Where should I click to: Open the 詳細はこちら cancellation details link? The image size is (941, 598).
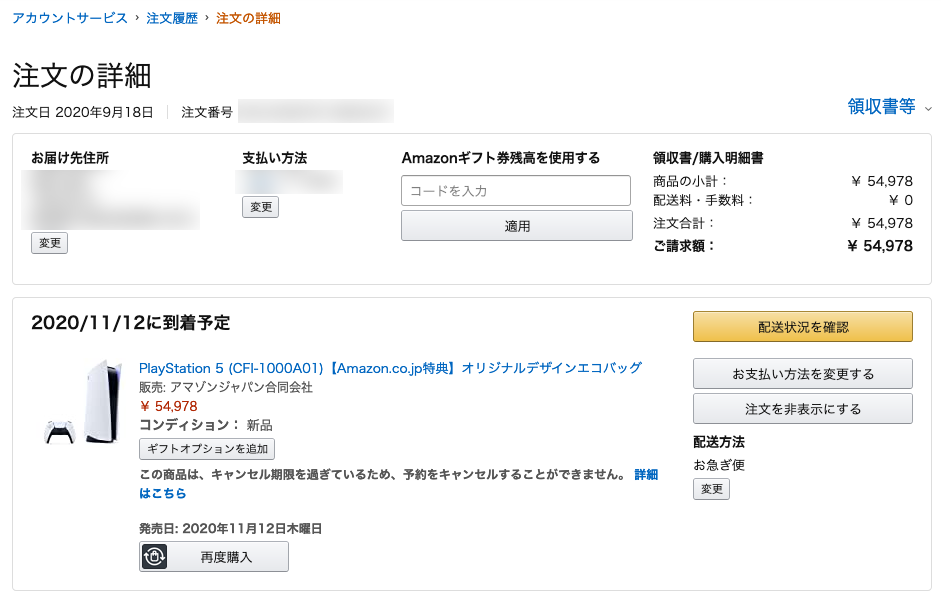tap(646, 474)
